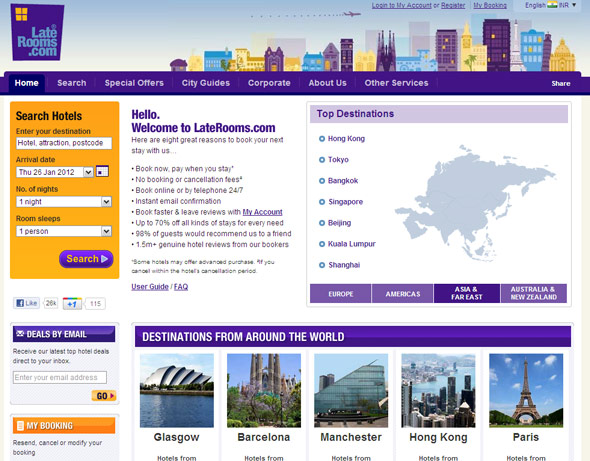Click the Paris city name
590x461 pixels.
[x=526, y=437]
